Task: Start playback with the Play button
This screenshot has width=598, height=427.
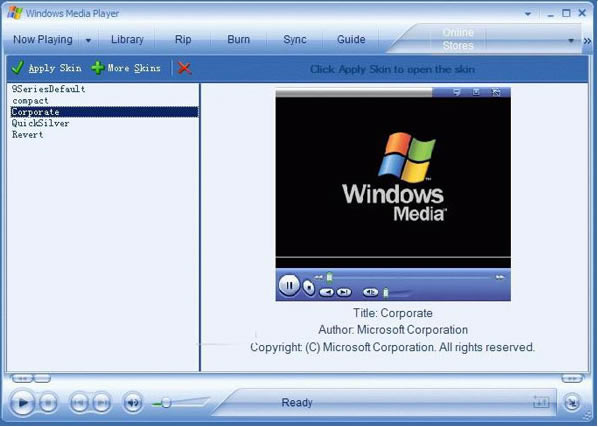Action: (23, 403)
